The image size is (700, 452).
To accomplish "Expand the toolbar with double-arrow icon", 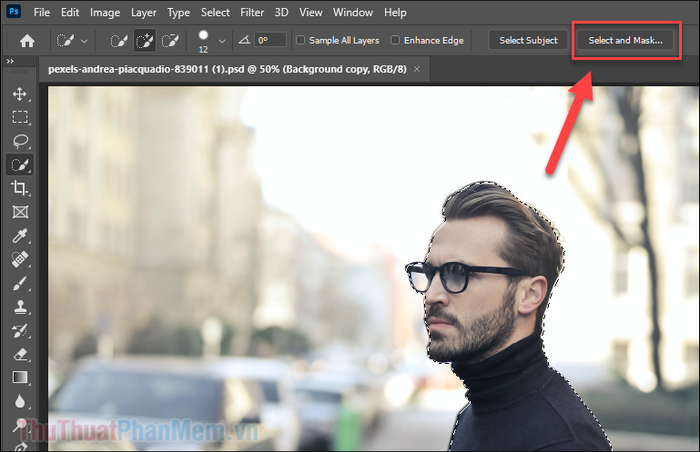I will tap(10, 61).
